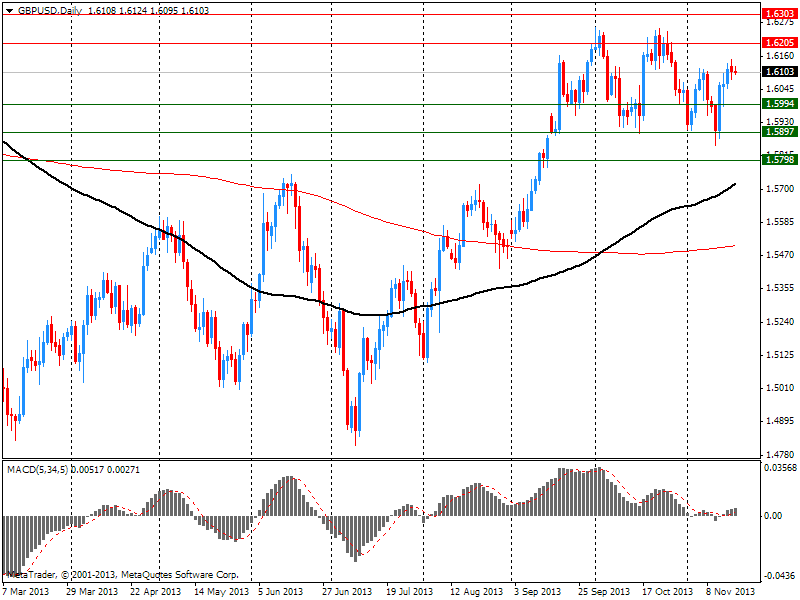Click the 0.03568 MACD scale value
Image resolution: width=800 pixels, height=600 pixels.
tap(778, 467)
